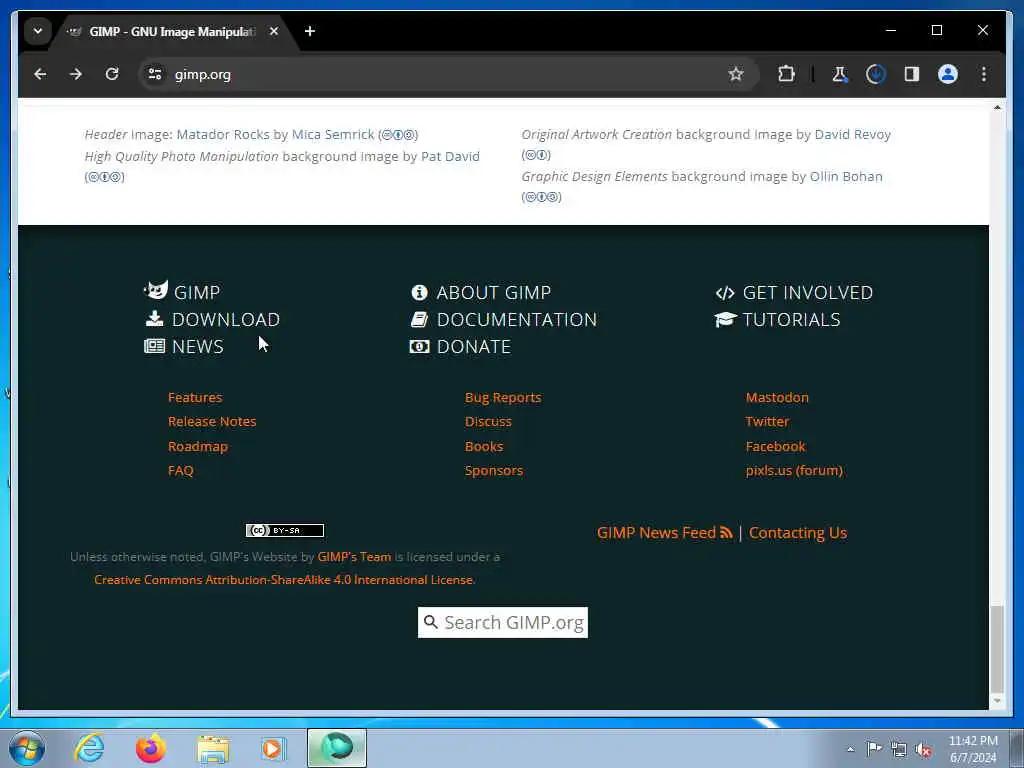
Task: Open the Features link
Action: click(195, 397)
